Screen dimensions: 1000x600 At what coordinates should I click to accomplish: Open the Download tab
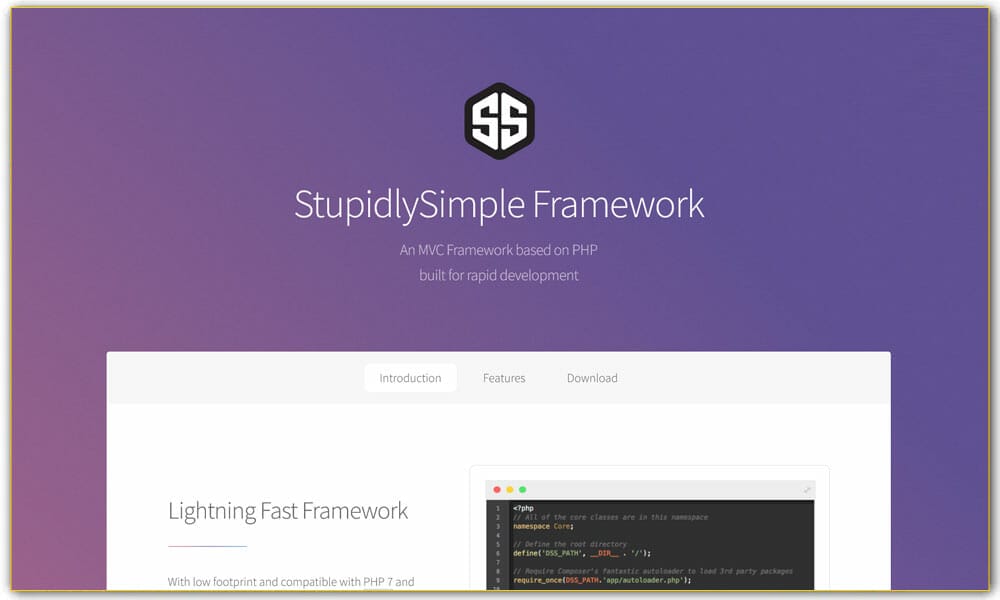(591, 378)
